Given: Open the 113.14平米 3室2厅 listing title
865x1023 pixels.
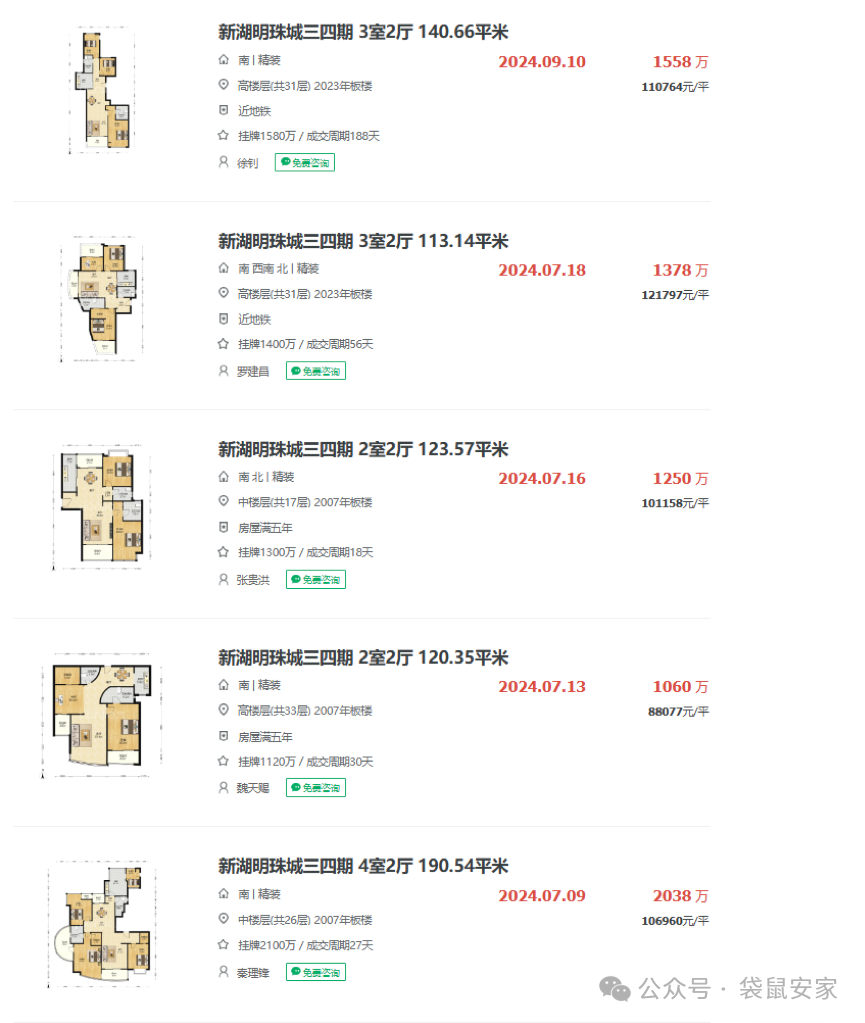Looking at the screenshot, I should coord(363,241).
